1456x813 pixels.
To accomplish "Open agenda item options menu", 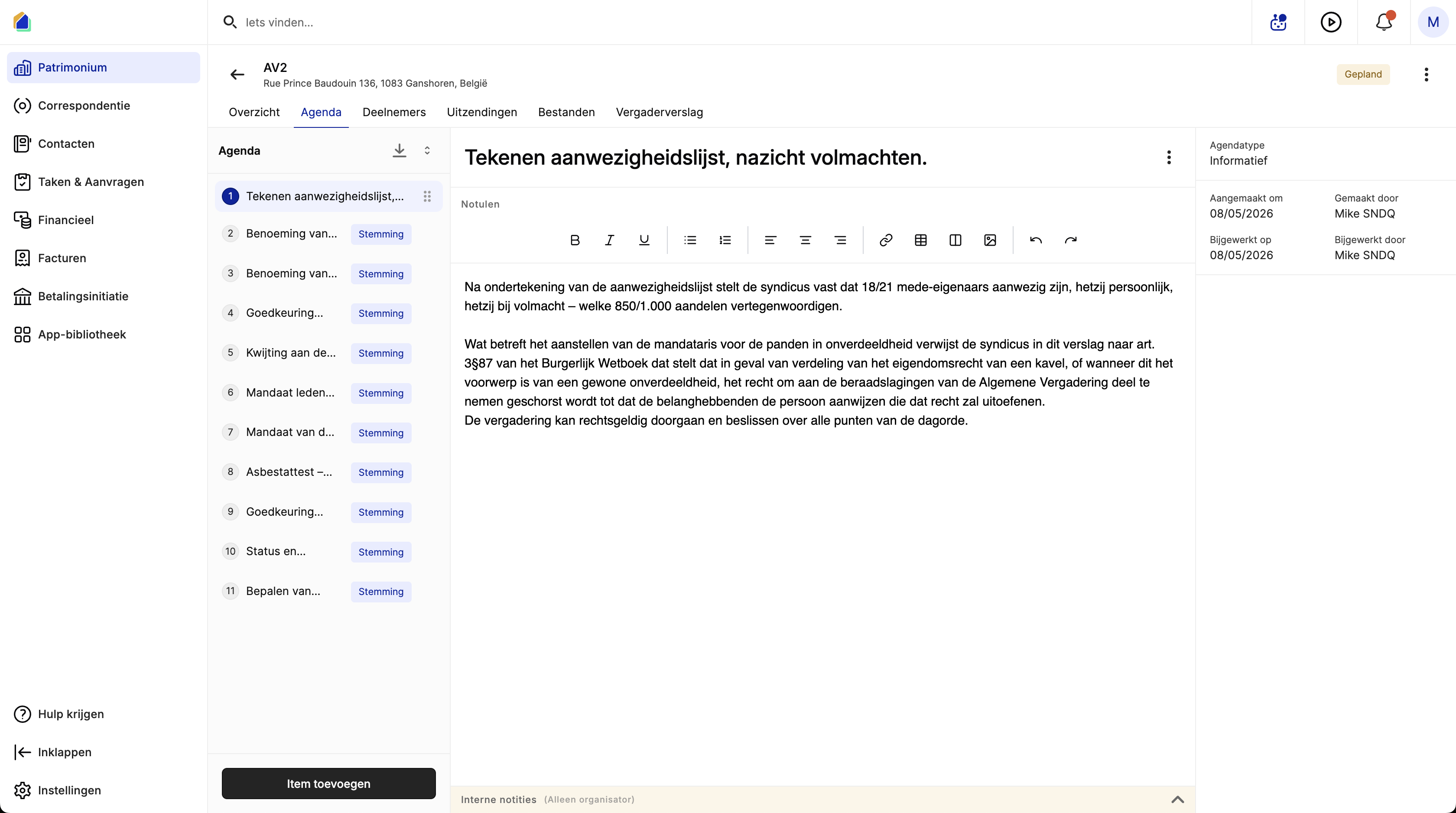I will coord(1169,157).
